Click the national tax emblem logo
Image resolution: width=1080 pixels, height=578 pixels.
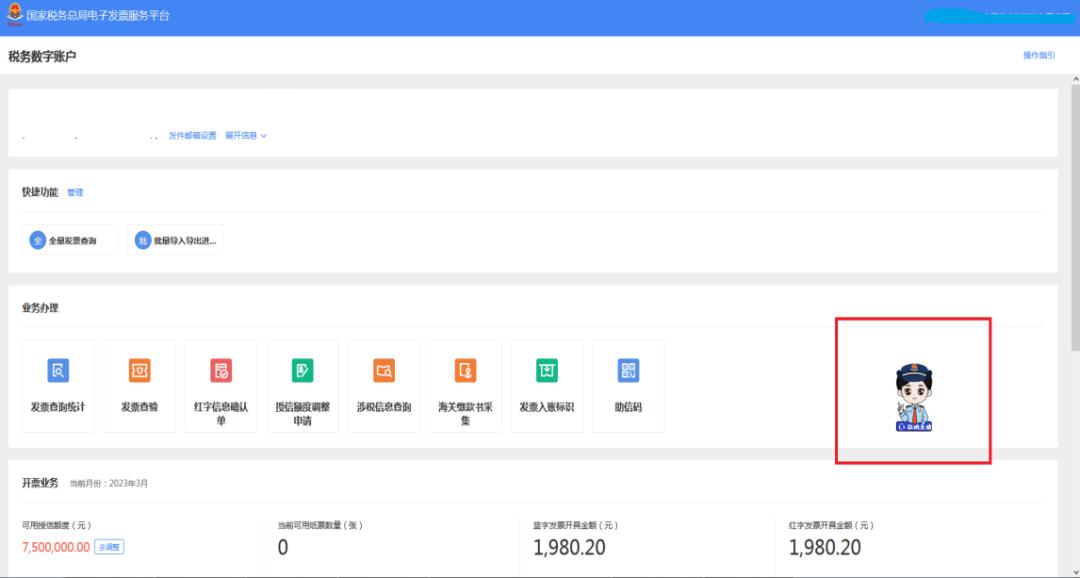(x=15, y=15)
